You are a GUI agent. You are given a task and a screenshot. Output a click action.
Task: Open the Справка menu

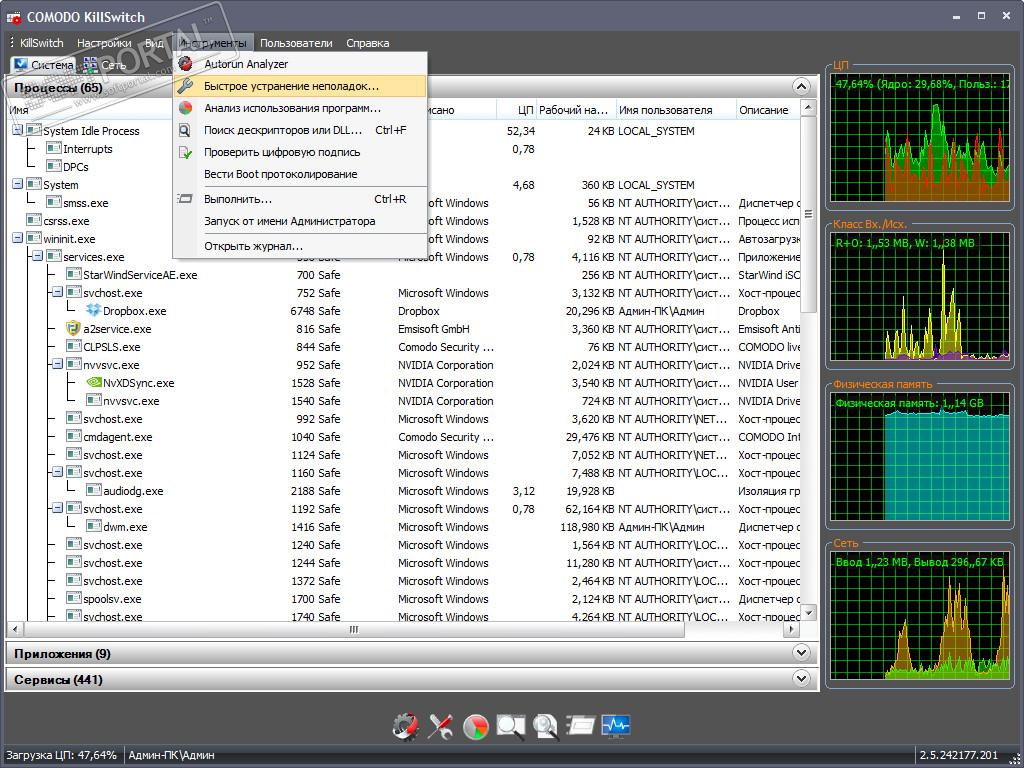[367, 43]
